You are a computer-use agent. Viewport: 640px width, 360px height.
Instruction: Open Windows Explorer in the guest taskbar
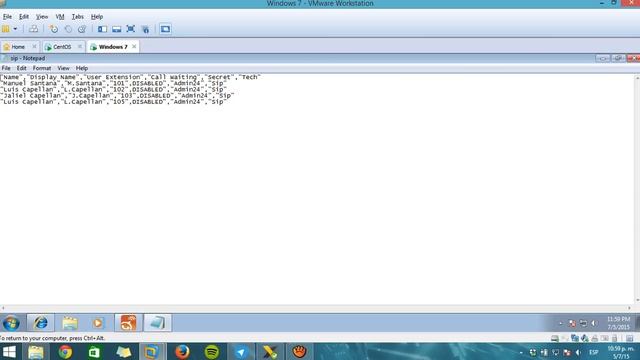[x=70, y=323]
